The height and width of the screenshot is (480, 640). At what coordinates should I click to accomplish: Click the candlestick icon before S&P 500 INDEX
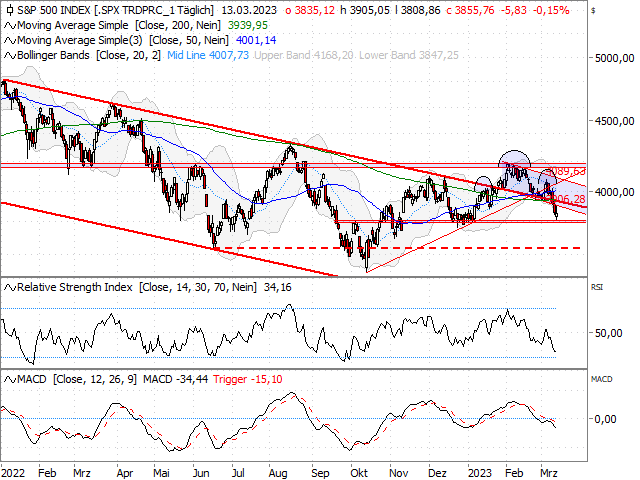coord(10,10)
